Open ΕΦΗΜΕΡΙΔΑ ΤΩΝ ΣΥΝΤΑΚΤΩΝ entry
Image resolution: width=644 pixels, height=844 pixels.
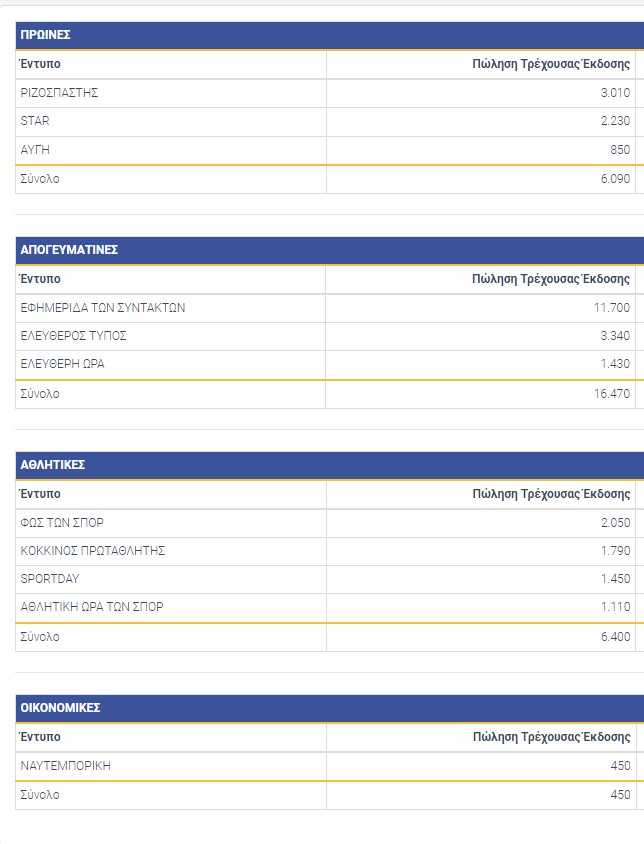point(103,308)
